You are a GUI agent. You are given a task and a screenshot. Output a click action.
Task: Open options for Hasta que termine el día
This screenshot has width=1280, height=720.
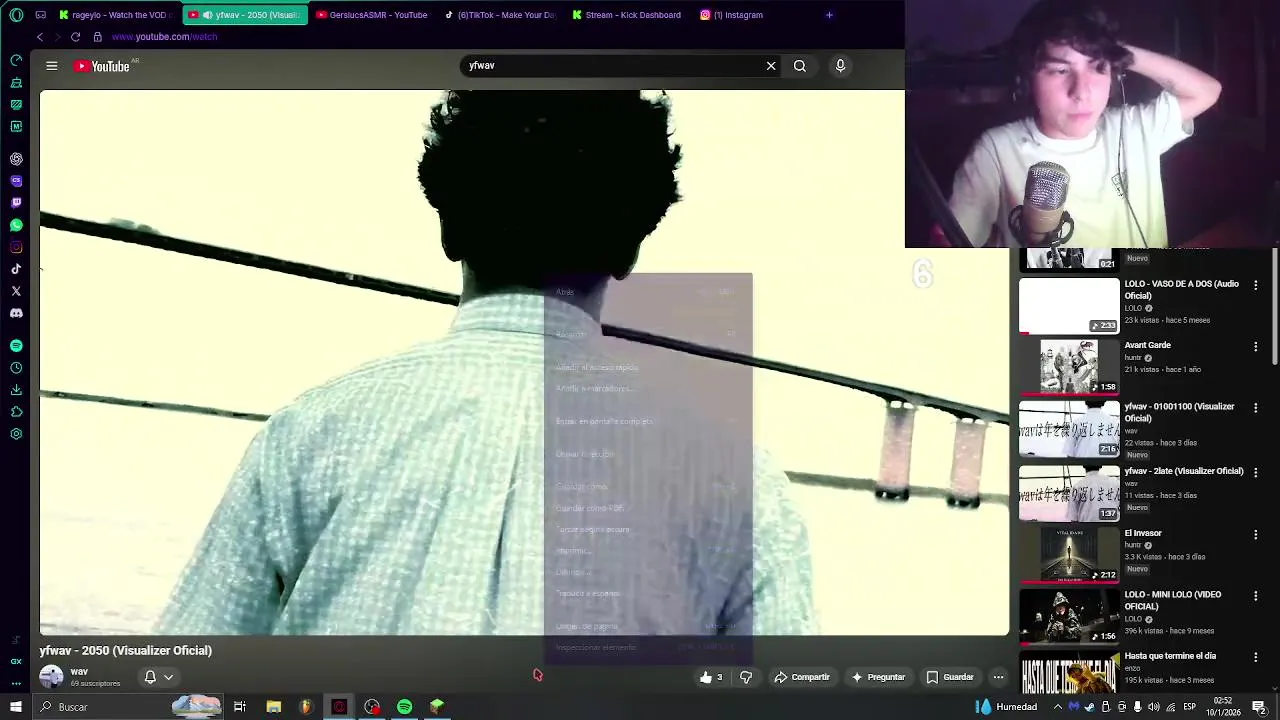[x=1256, y=657]
